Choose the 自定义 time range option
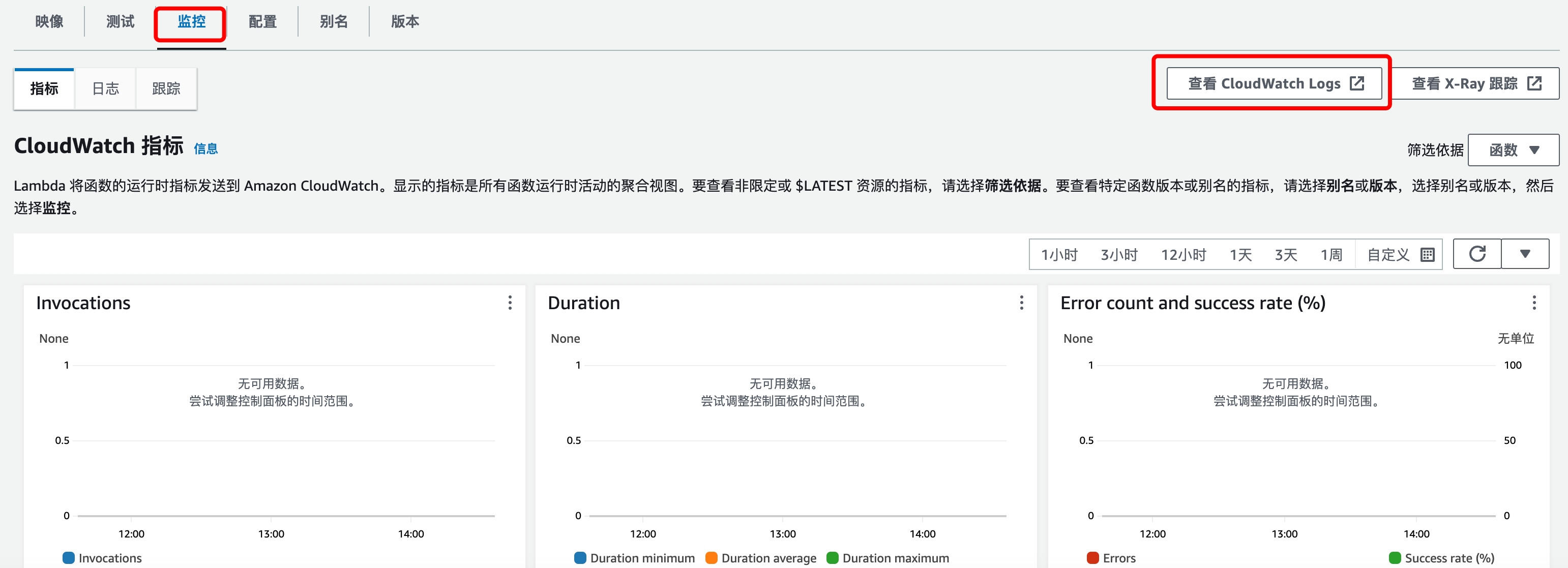Viewport: 1568px width, 568px height. point(1399,254)
